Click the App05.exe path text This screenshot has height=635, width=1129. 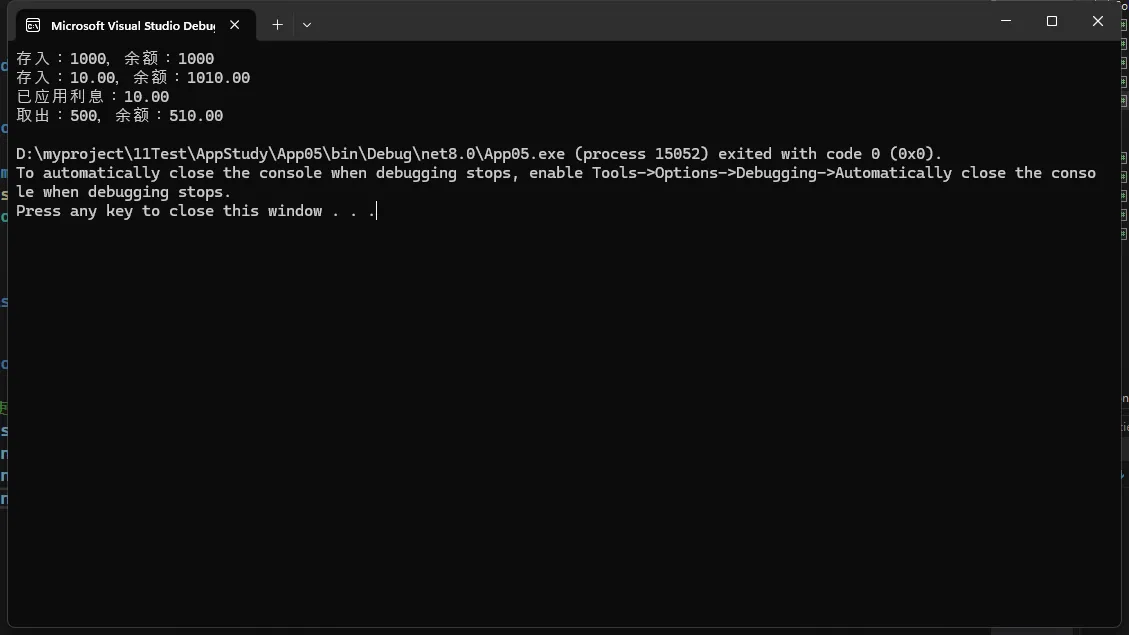click(x=290, y=153)
